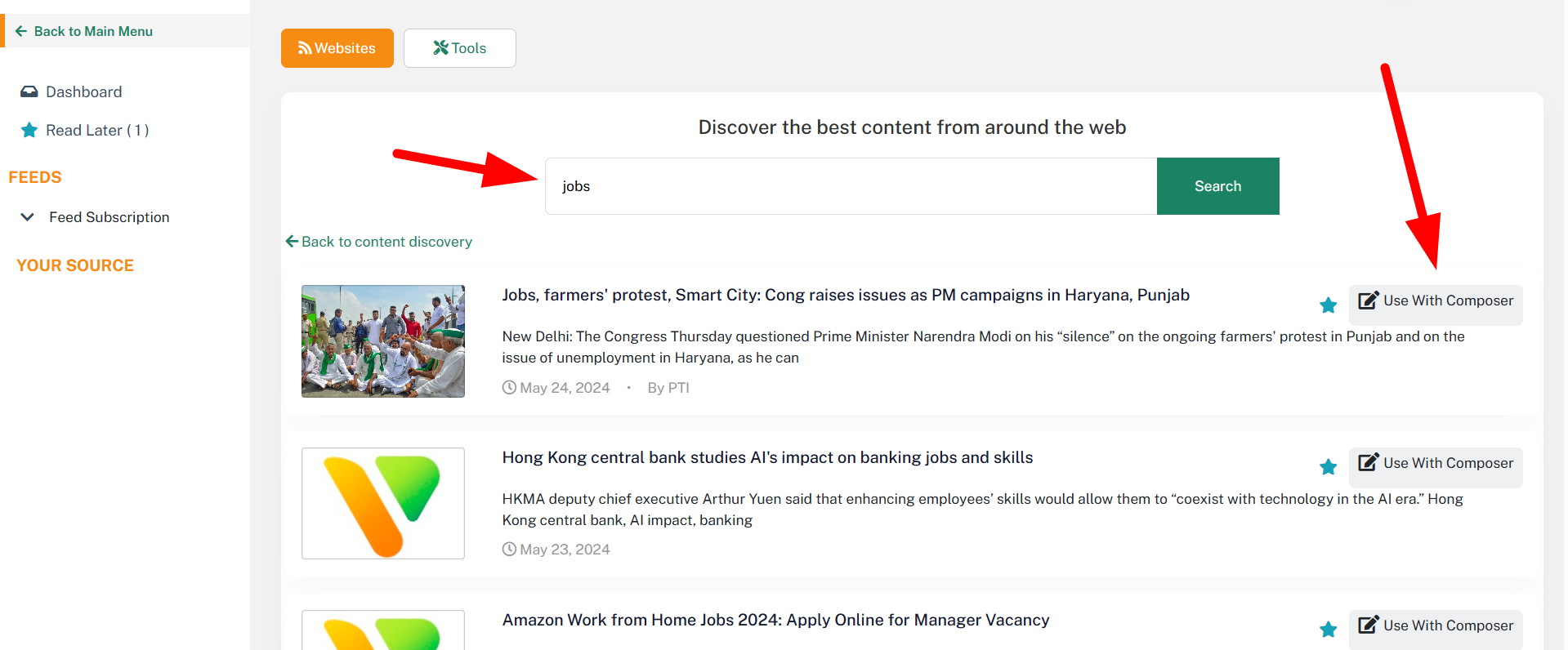Expand the Feed Subscription chevron
The image size is (1568, 650).
point(27,217)
